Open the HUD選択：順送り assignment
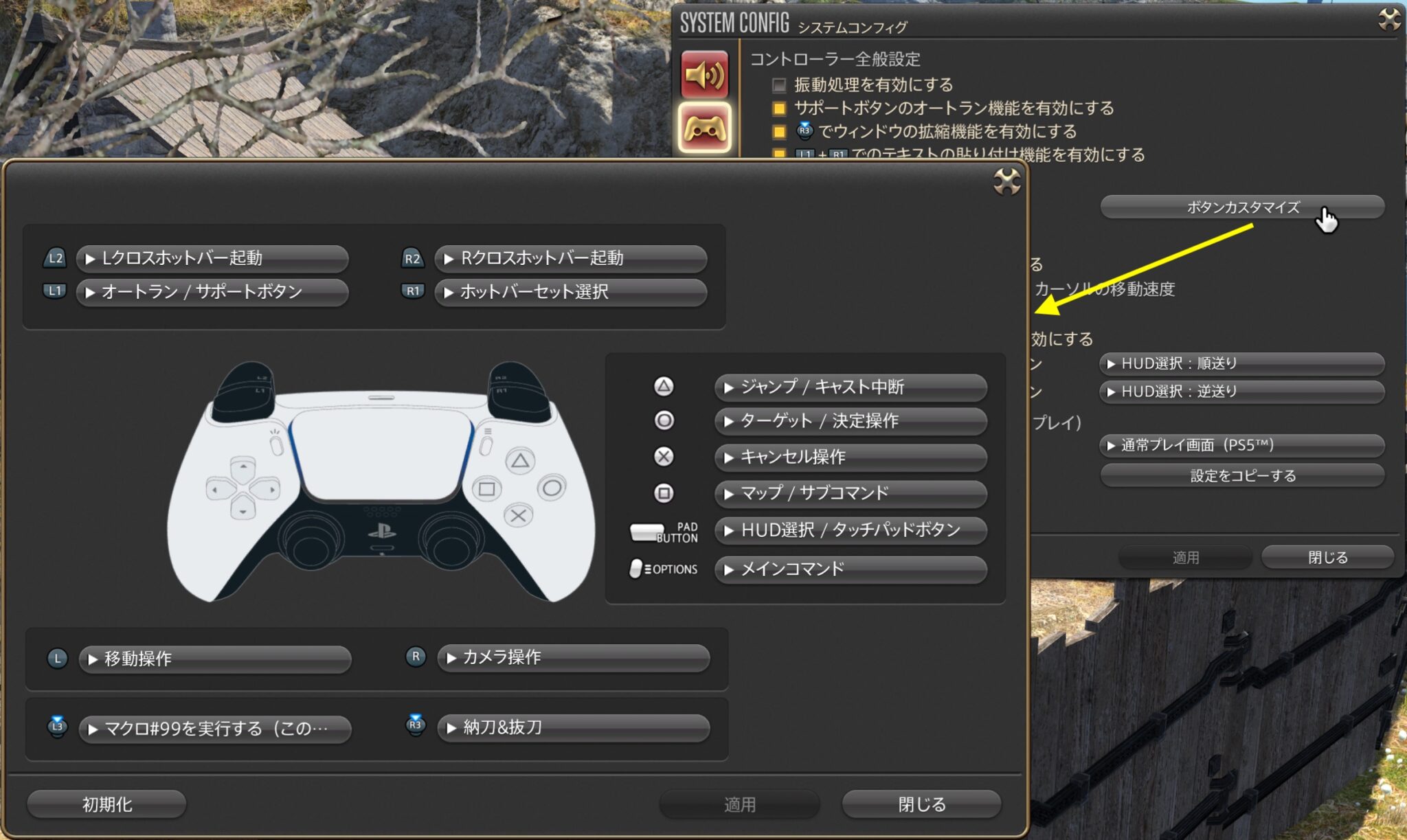This screenshot has height=840, width=1407. pos(1242,364)
